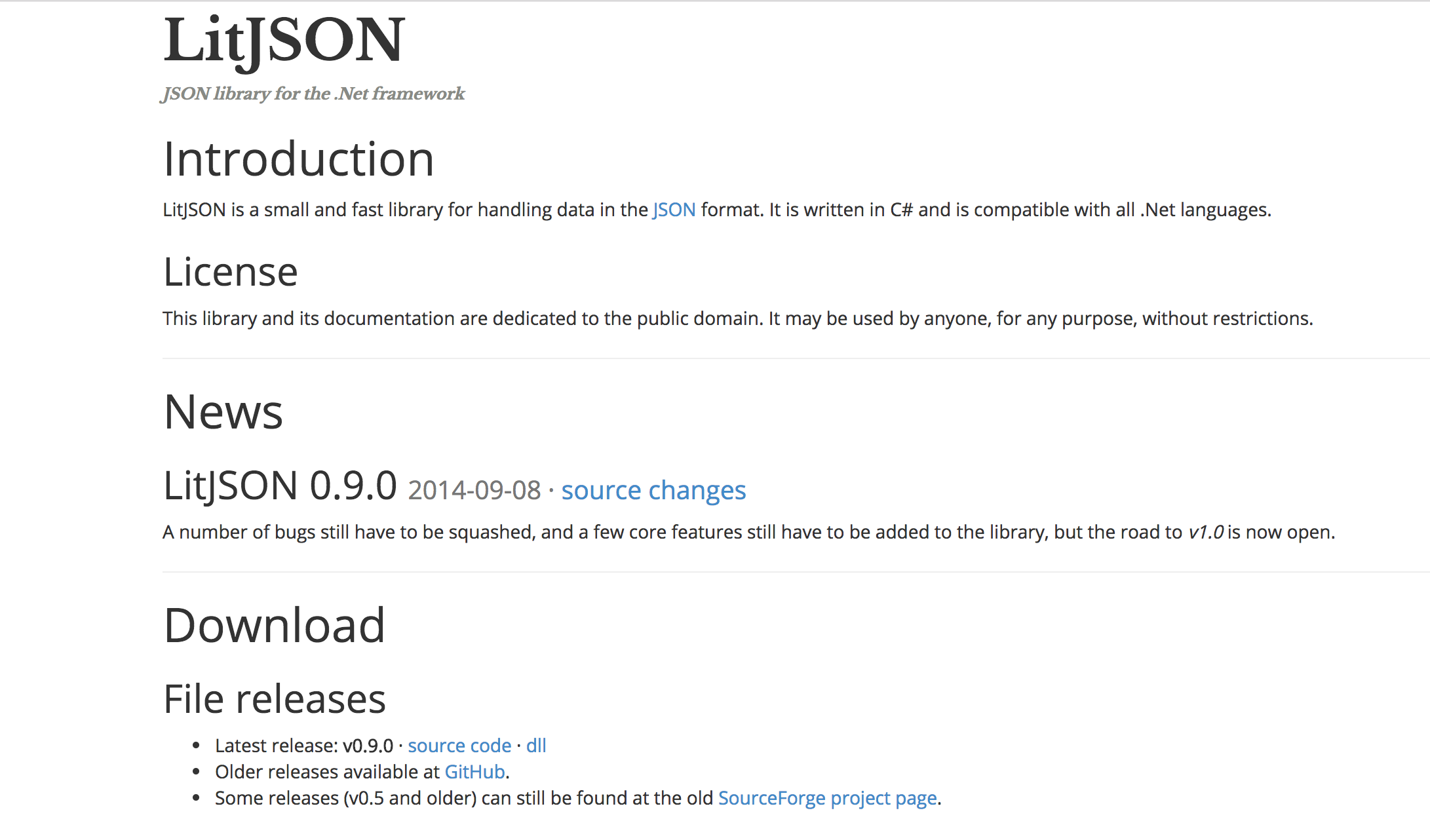Click the 2014-09-08 release date

[x=474, y=490]
